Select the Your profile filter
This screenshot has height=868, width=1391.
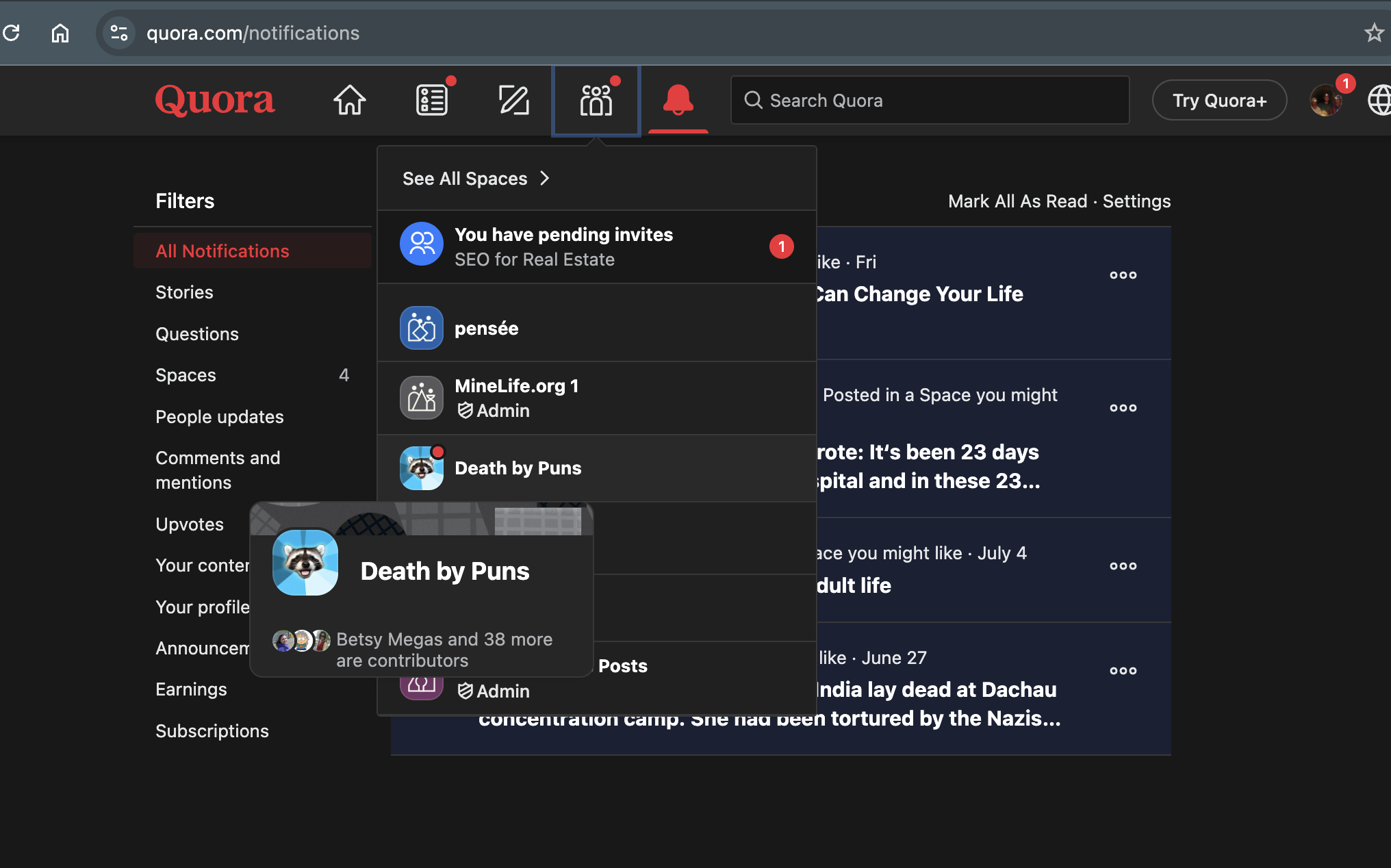(202, 607)
